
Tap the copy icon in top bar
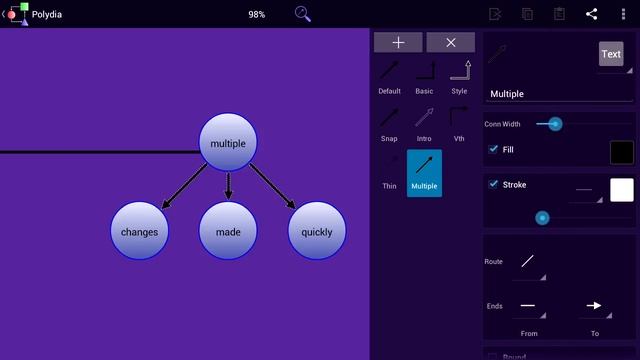pyautogui.click(x=527, y=14)
